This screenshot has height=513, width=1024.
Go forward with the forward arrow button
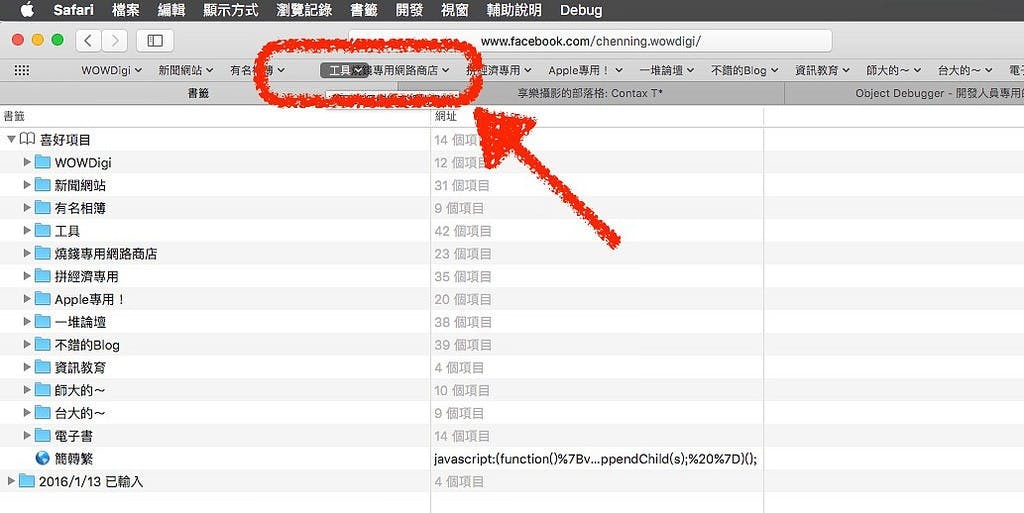pyautogui.click(x=114, y=40)
